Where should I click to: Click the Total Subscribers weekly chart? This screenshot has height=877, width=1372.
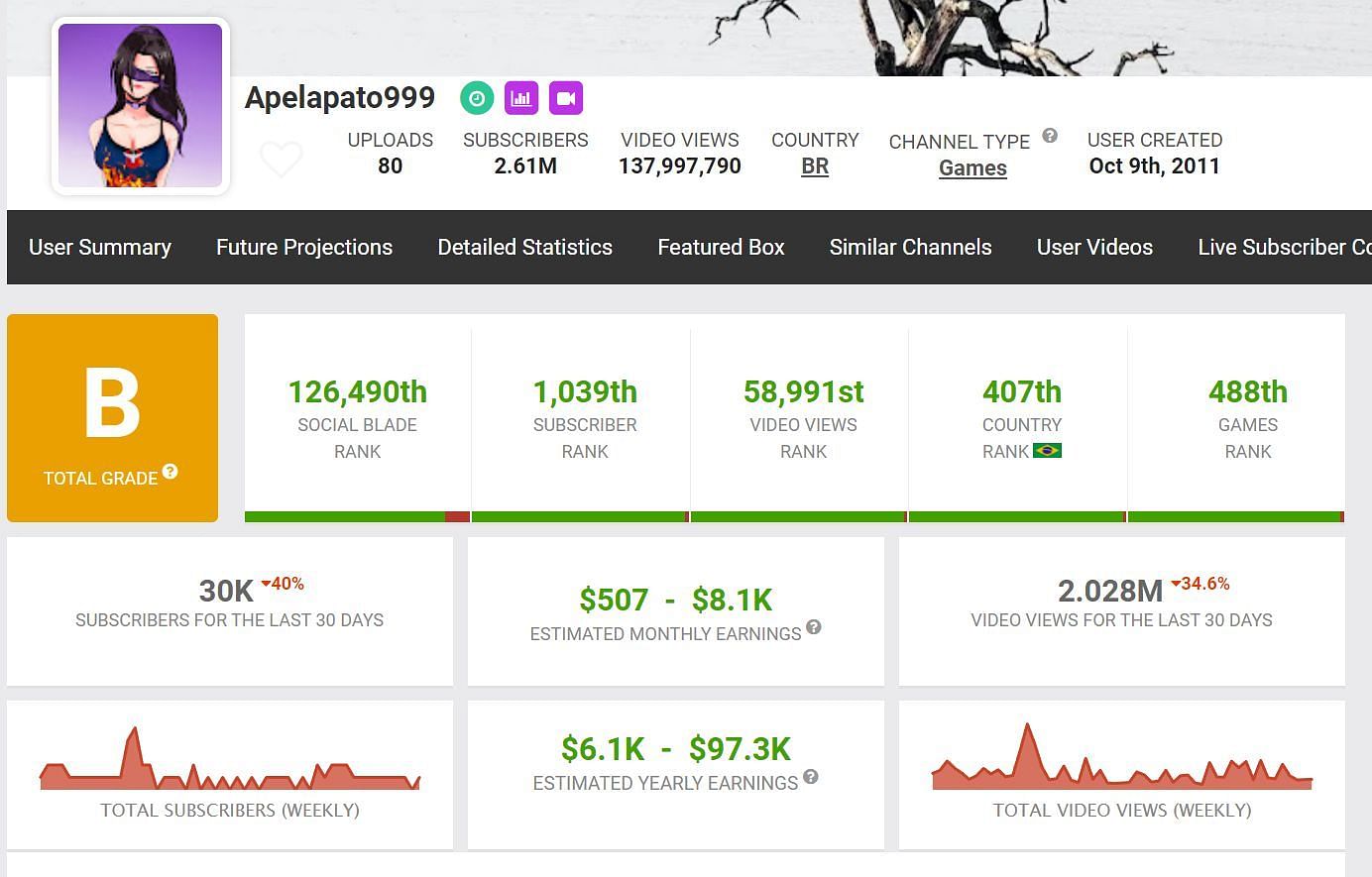(230, 763)
